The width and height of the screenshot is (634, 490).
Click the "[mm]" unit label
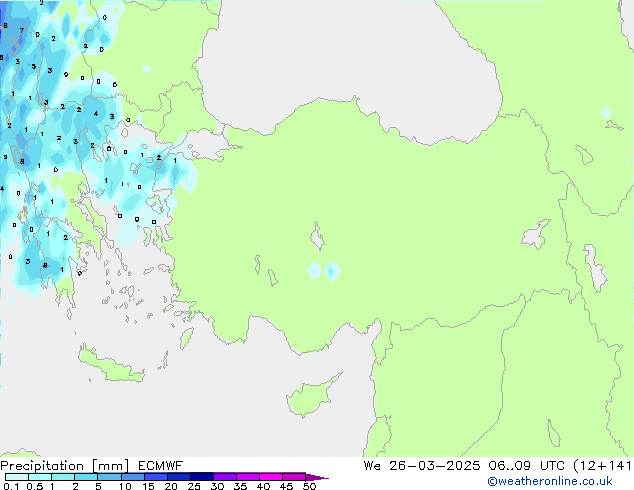point(110,466)
